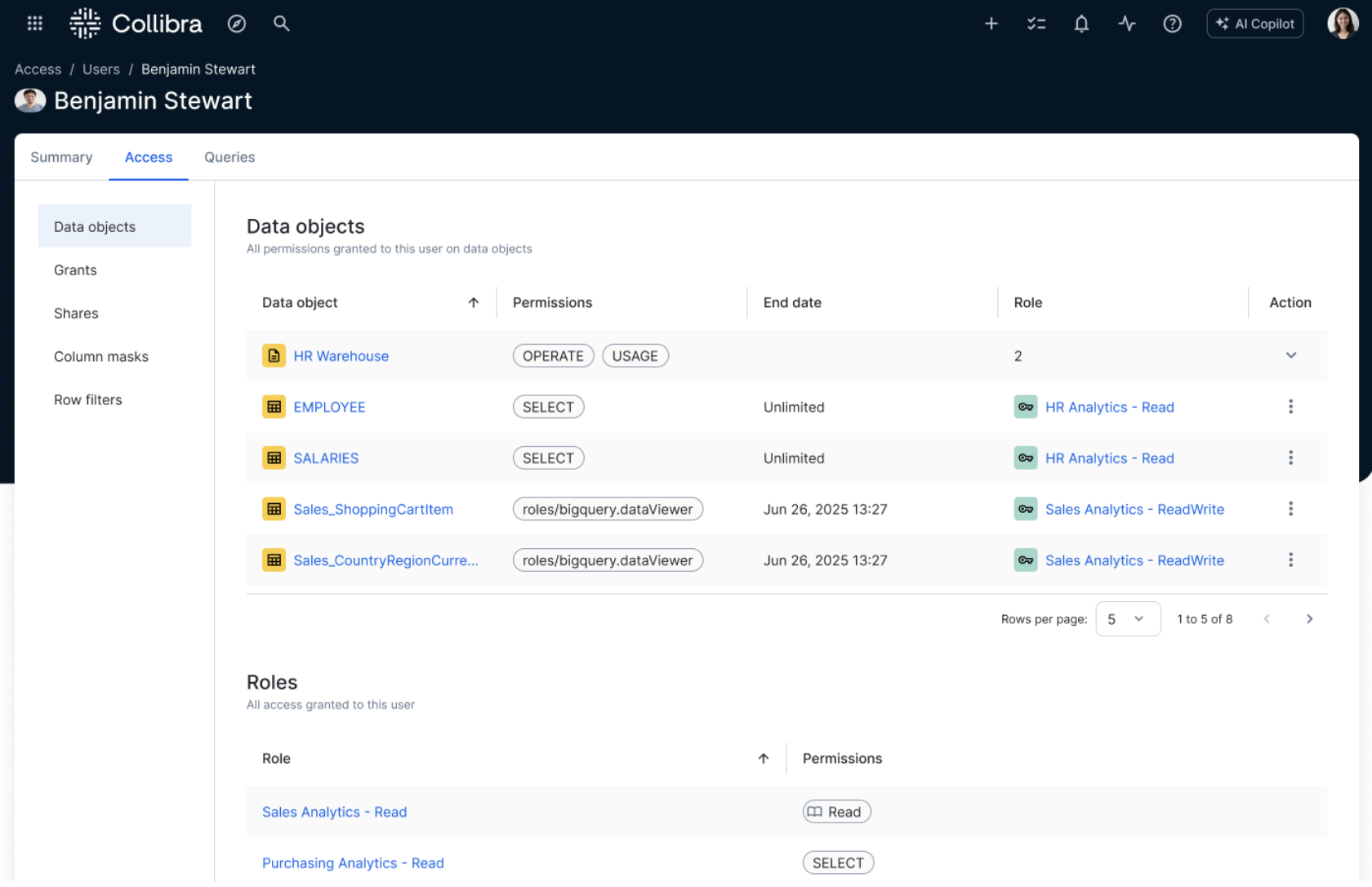Open action menu for Sales_ShoppingCartItem row
This screenshot has height=887, width=1372.
pos(1290,509)
